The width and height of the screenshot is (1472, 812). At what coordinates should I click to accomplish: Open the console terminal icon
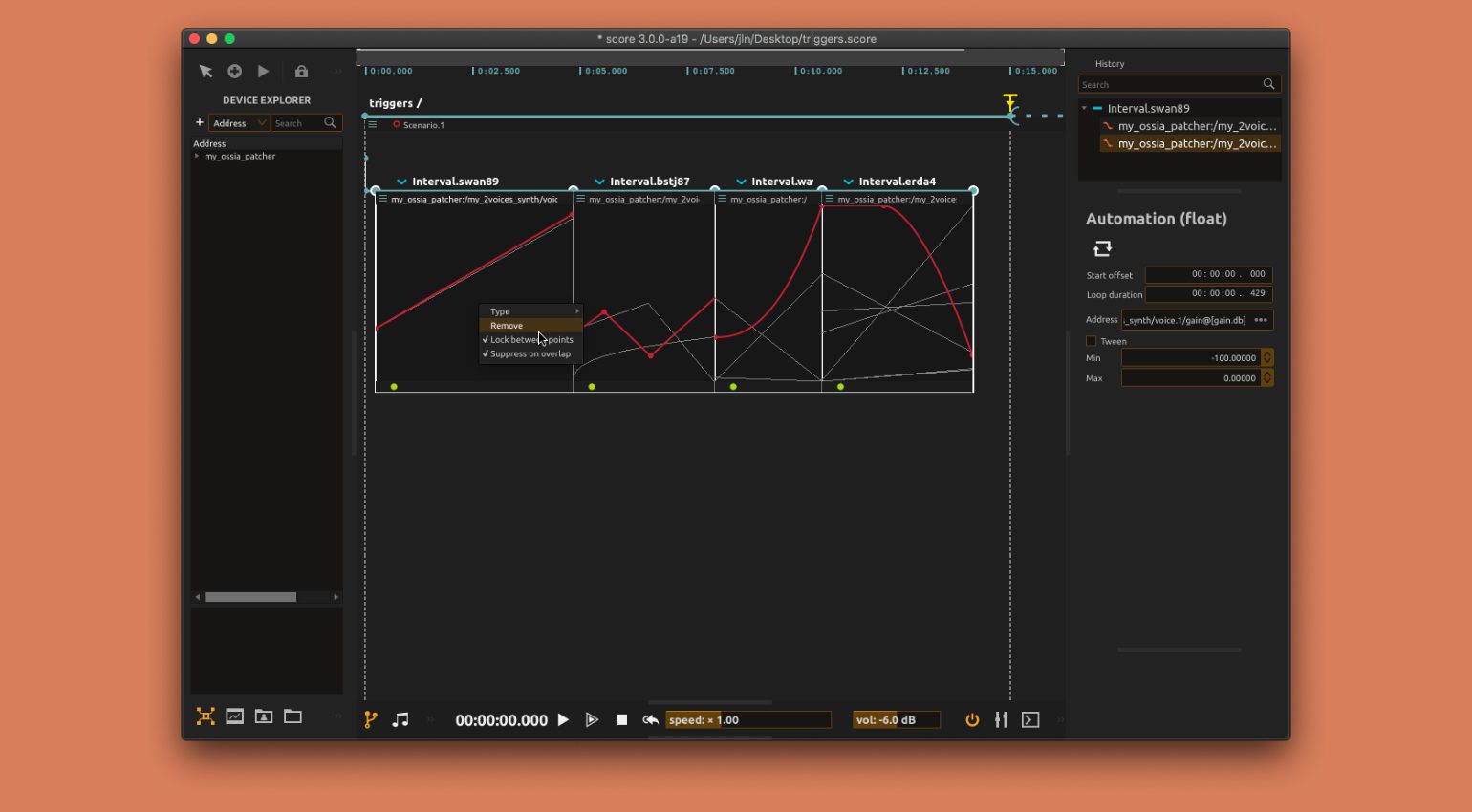1030,720
